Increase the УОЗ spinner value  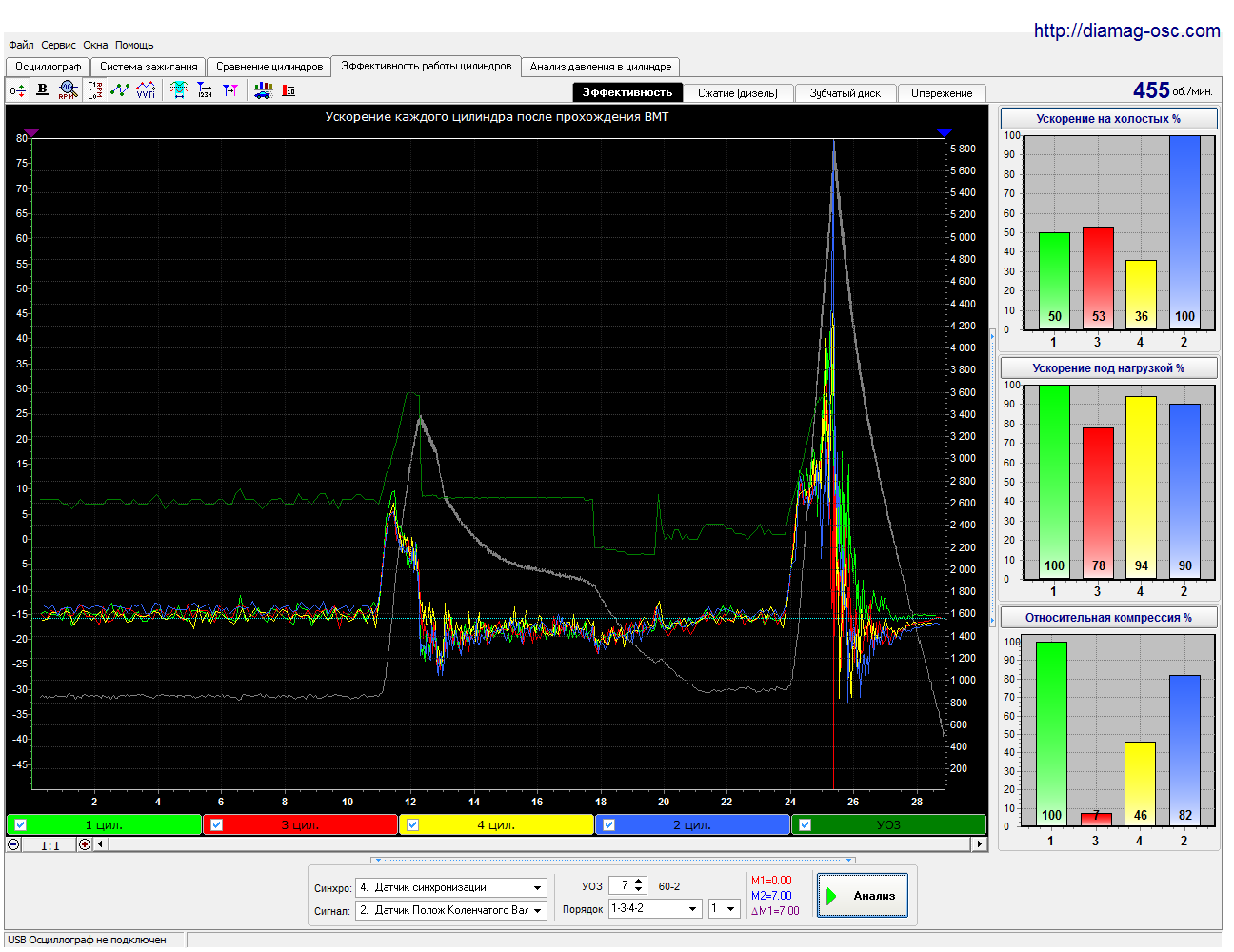point(639,882)
